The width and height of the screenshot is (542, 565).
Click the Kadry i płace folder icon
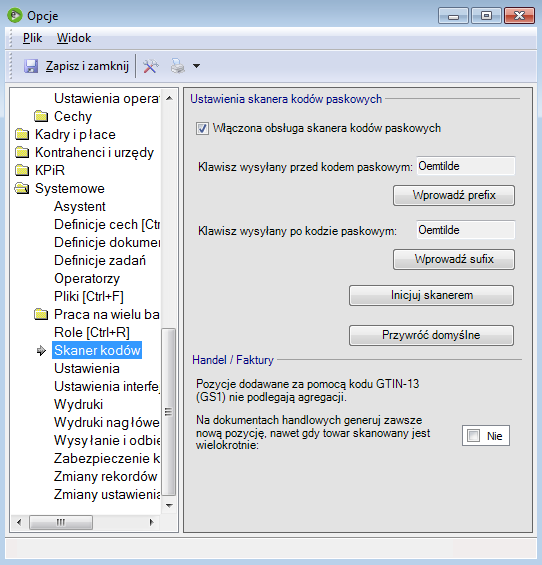tap(22, 134)
